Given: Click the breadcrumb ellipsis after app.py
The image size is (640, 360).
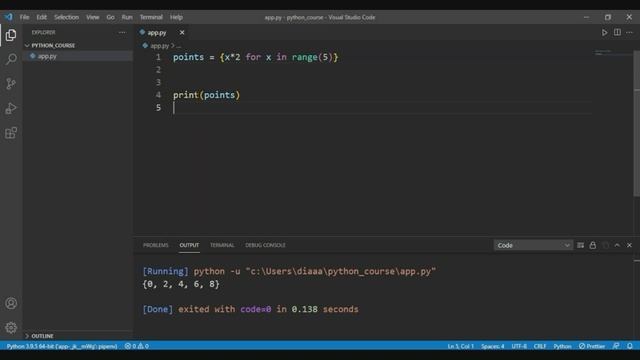Looking at the screenshot, I should pos(178,46).
